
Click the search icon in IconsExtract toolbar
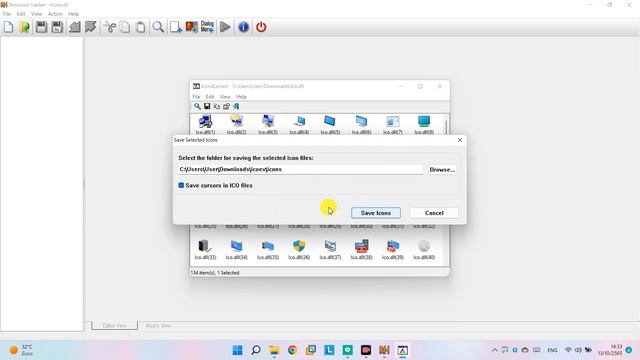(197, 107)
